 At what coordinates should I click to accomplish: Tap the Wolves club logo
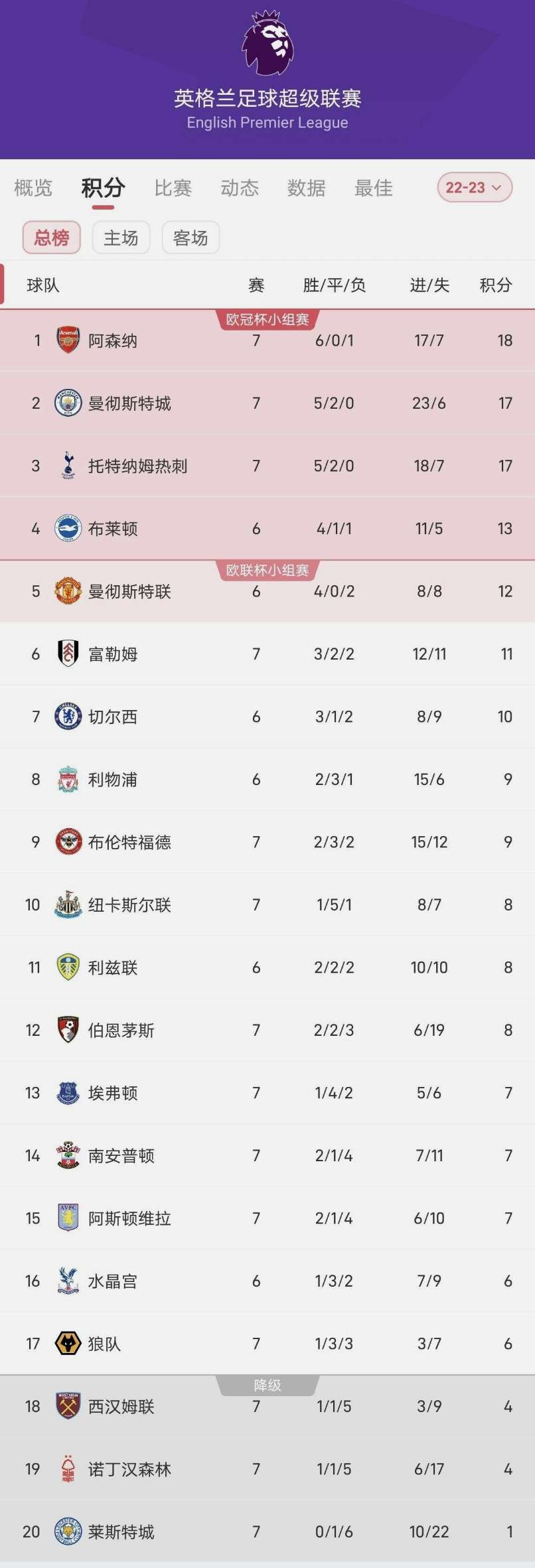pos(68,1344)
